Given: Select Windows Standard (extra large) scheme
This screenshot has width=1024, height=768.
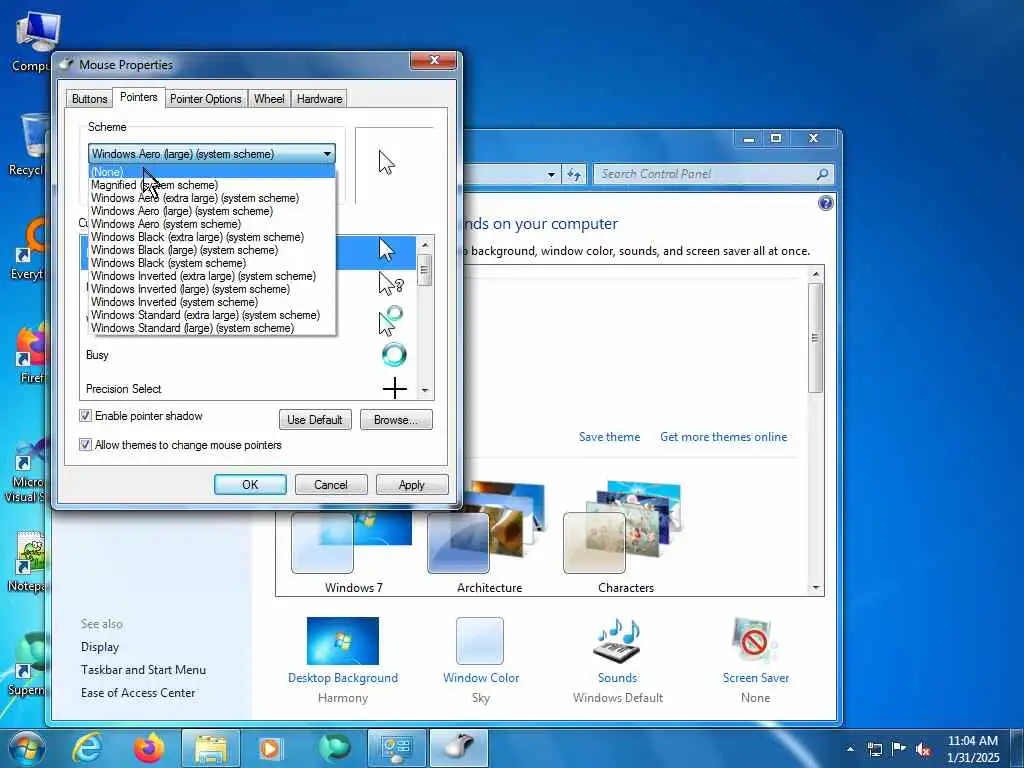Looking at the screenshot, I should (x=212, y=315).
